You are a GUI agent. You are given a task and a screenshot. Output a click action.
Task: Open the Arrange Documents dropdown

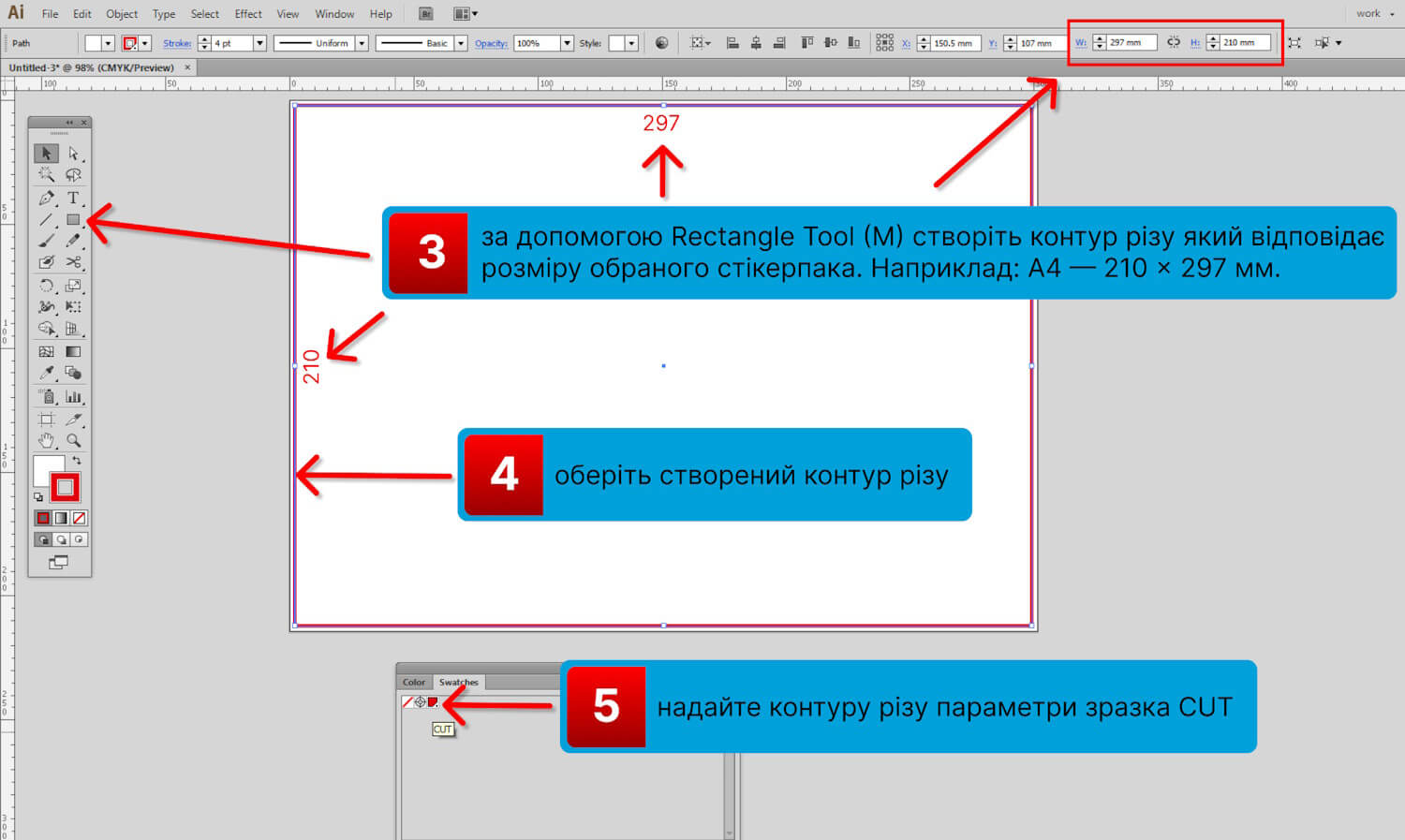point(466,14)
